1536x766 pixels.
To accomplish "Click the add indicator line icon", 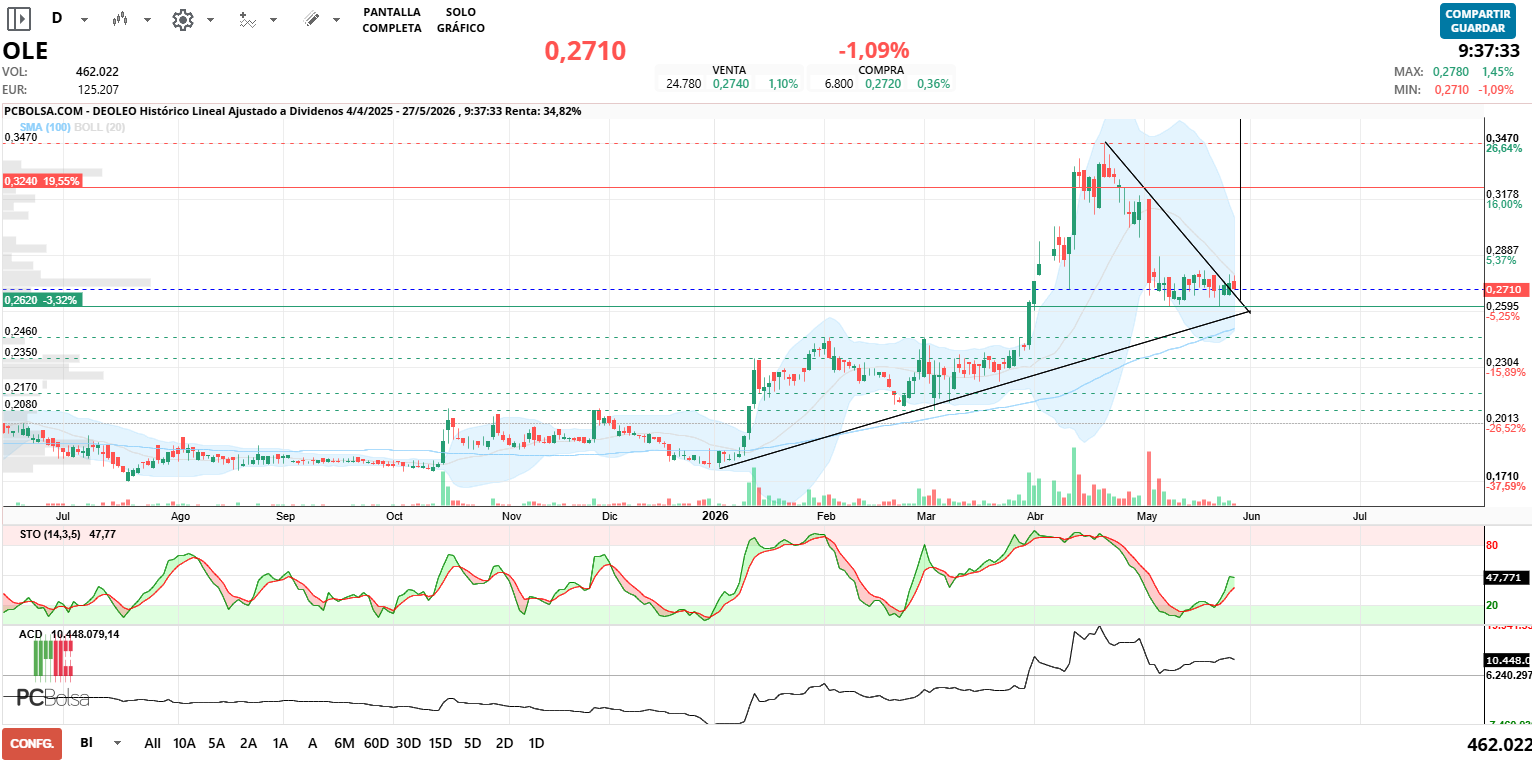I will (x=246, y=19).
